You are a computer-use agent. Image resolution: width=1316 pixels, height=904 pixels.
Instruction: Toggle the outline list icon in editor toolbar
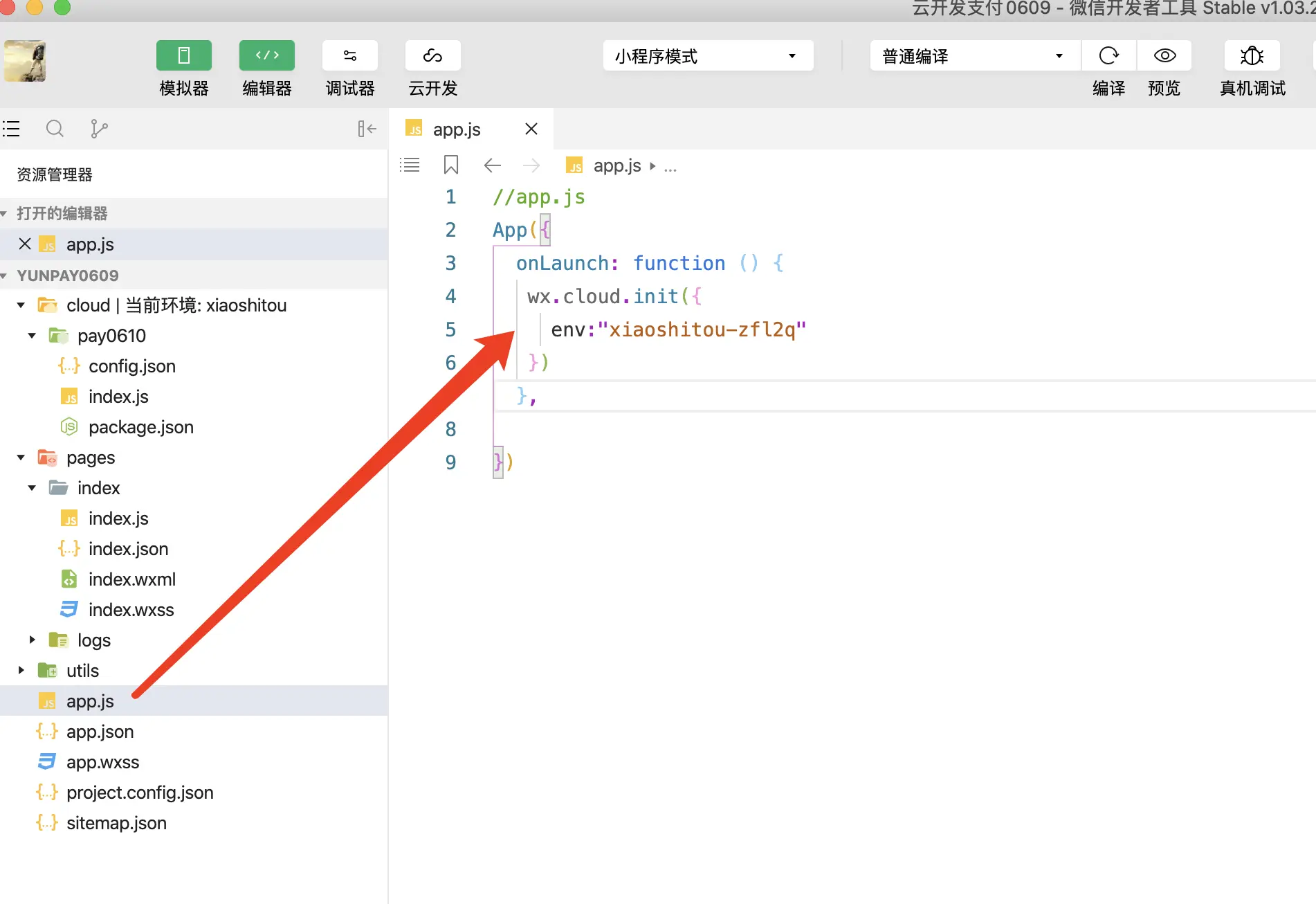(410, 165)
